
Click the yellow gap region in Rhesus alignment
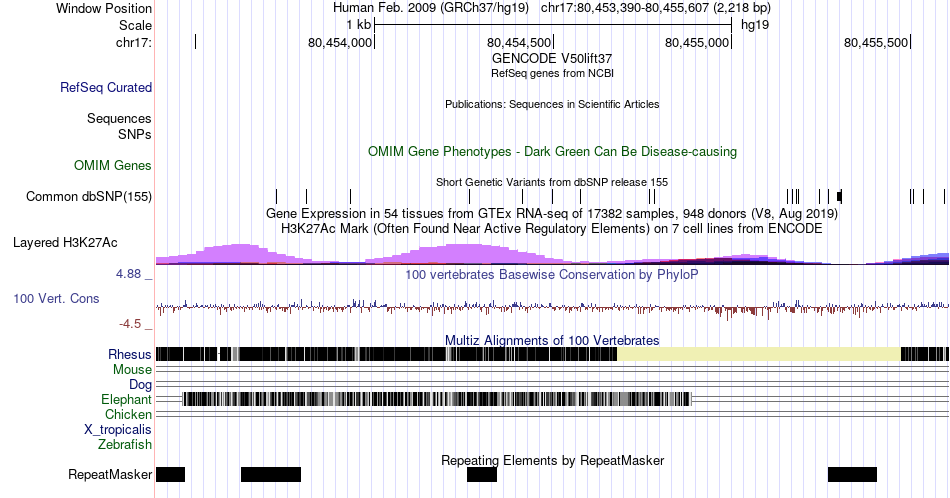coord(759,354)
